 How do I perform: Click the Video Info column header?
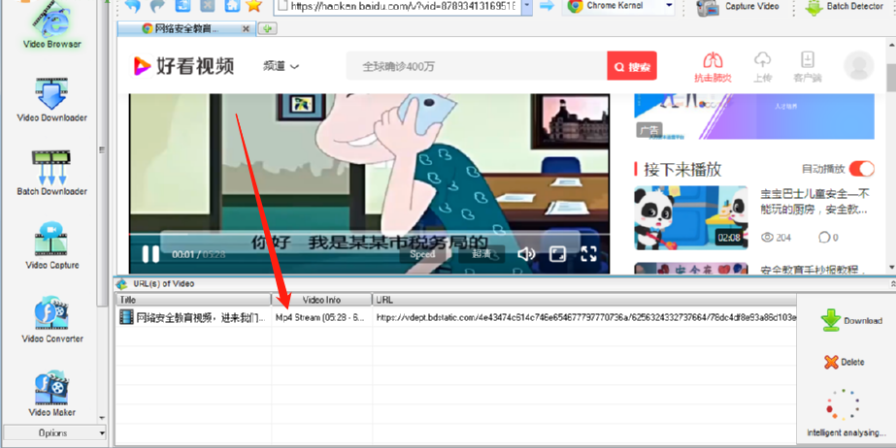click(x=322, y=300)
